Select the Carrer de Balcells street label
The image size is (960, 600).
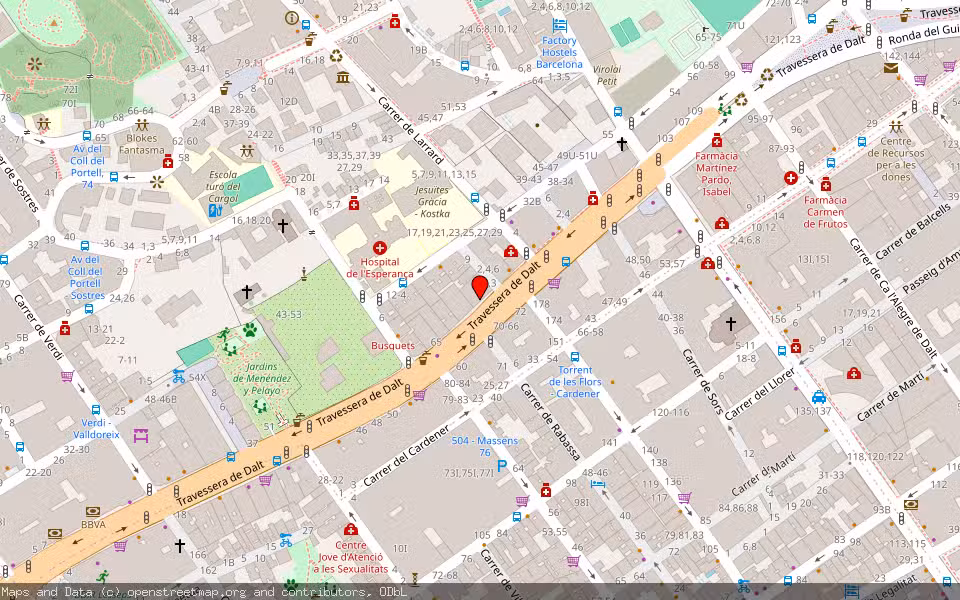click(913, 233)
